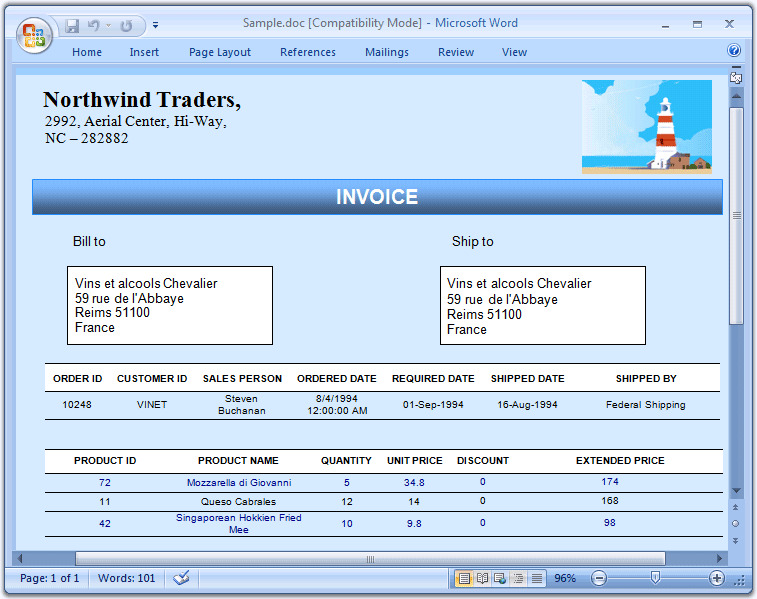The width and height of the screenshot is (757, 599).
Task: Click the 96% zoom level button
Action: 565,578
